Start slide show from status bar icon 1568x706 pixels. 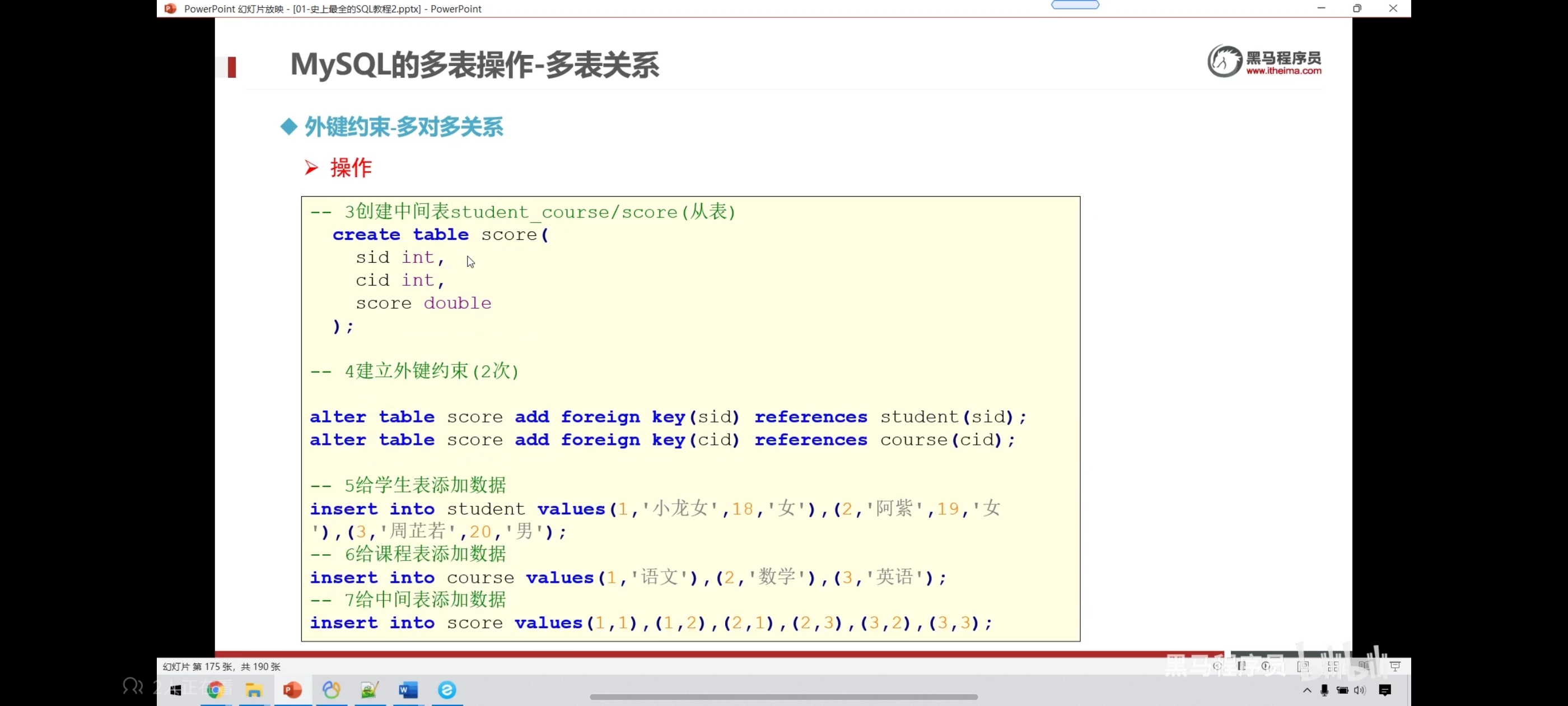coord(1395,666)
